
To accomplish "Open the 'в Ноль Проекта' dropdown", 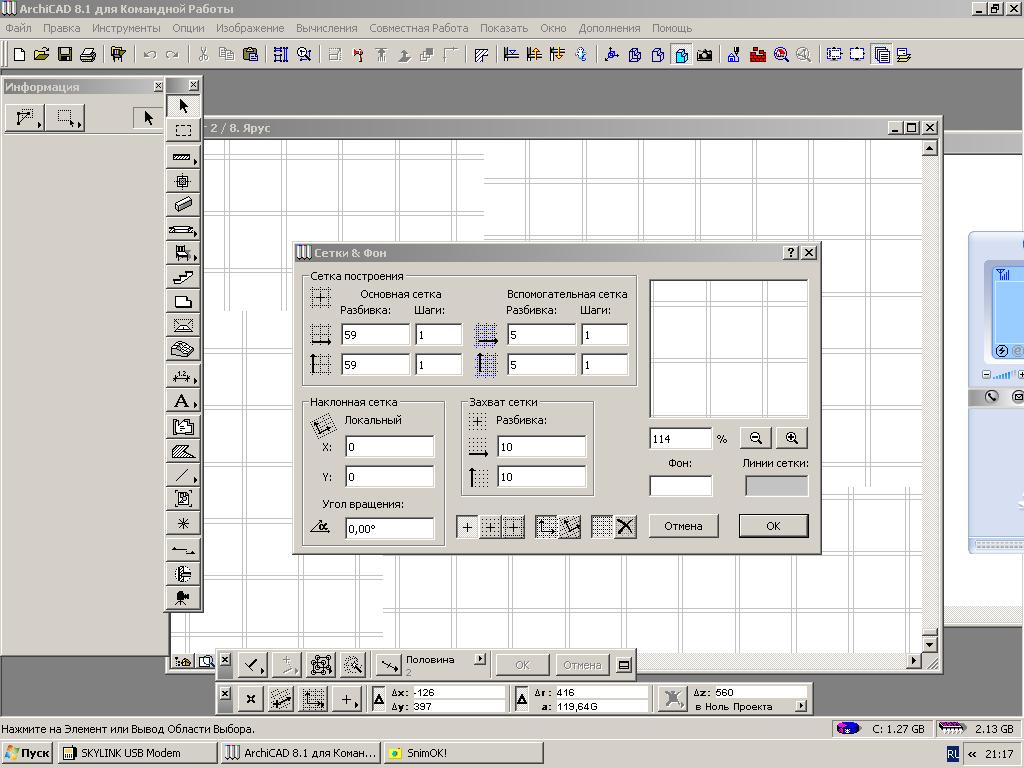I will click(801, 706).
